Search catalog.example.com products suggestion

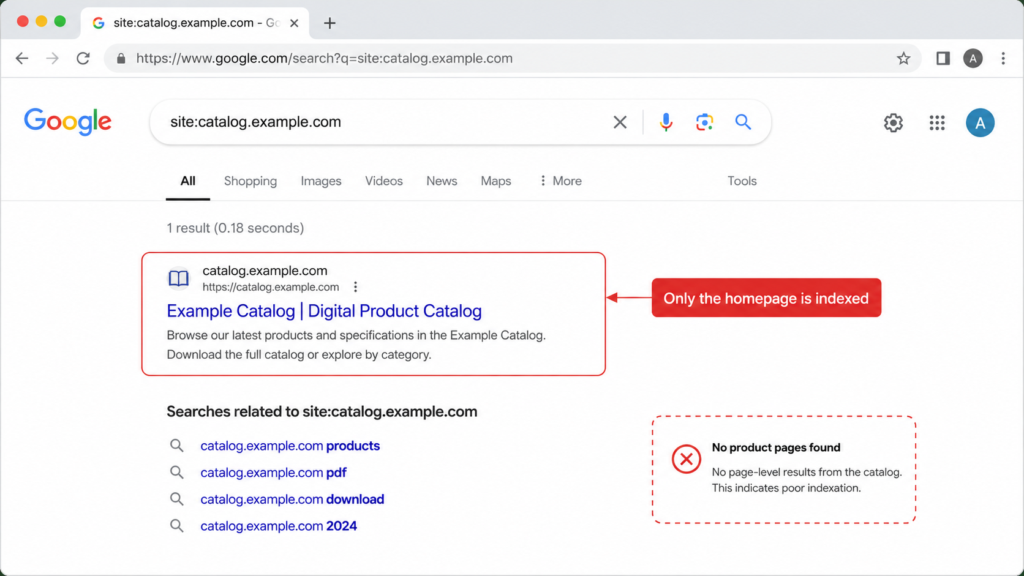(290, 445)
